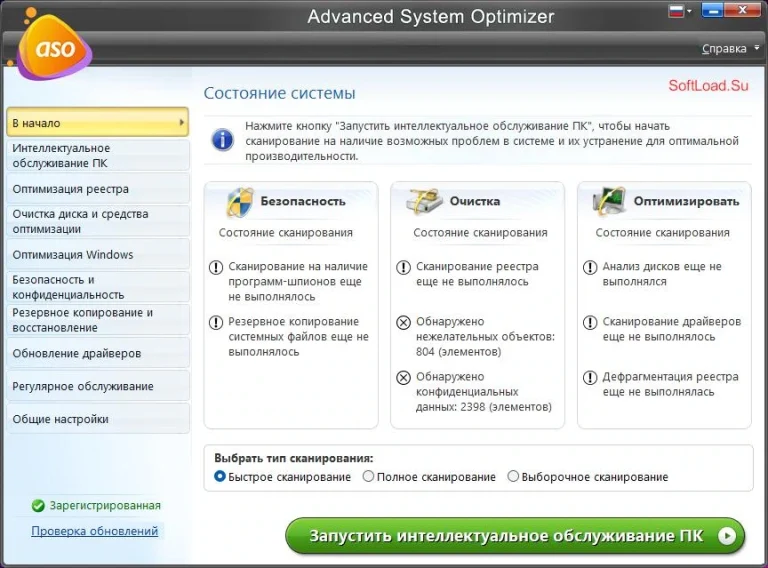Click warning icon beside Сканирование реестра status
Viewport: 768px width, 568px height.
pyautogui.click(x=403, y=267)
